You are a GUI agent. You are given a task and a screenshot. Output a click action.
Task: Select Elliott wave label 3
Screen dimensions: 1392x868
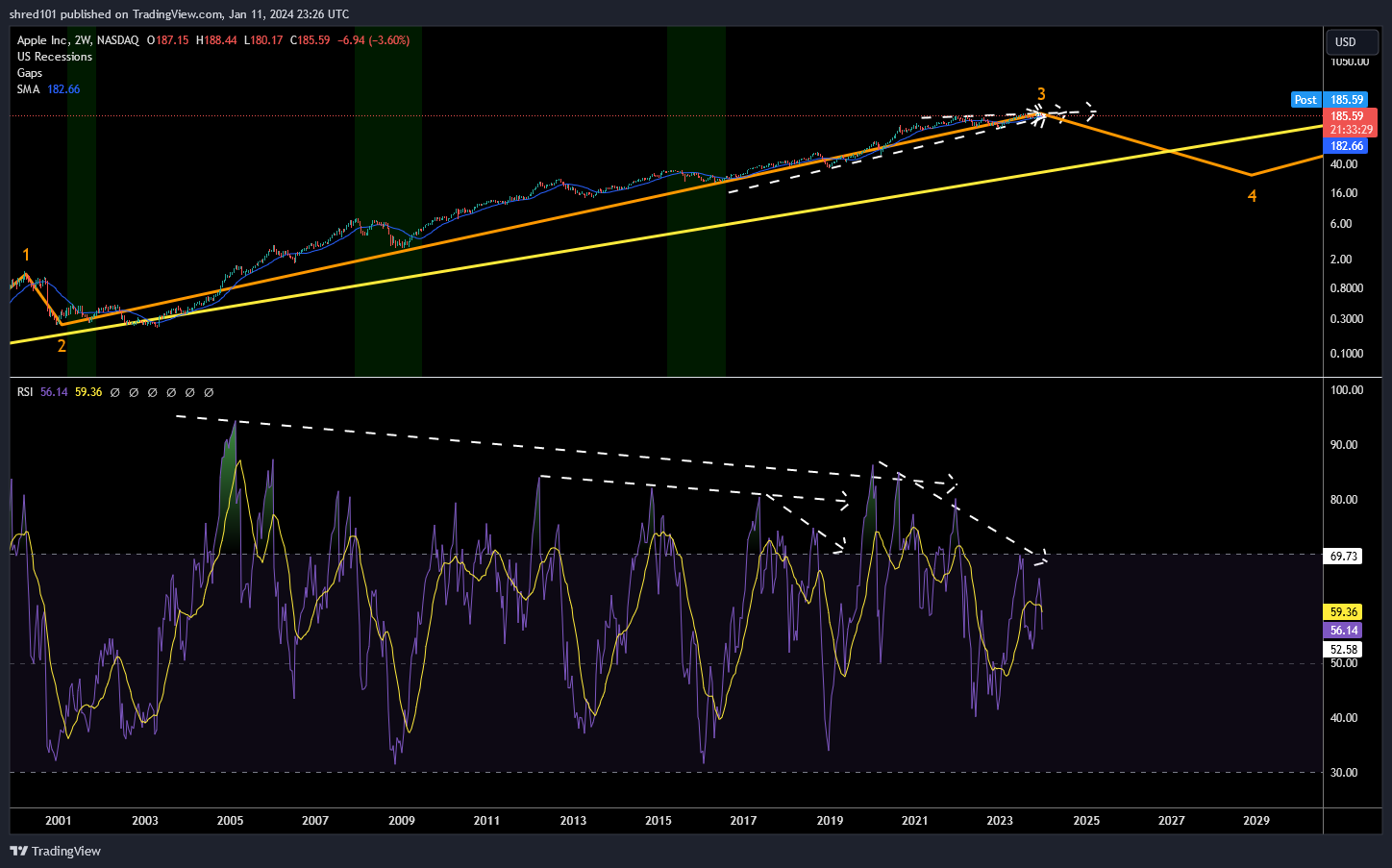1041,94
